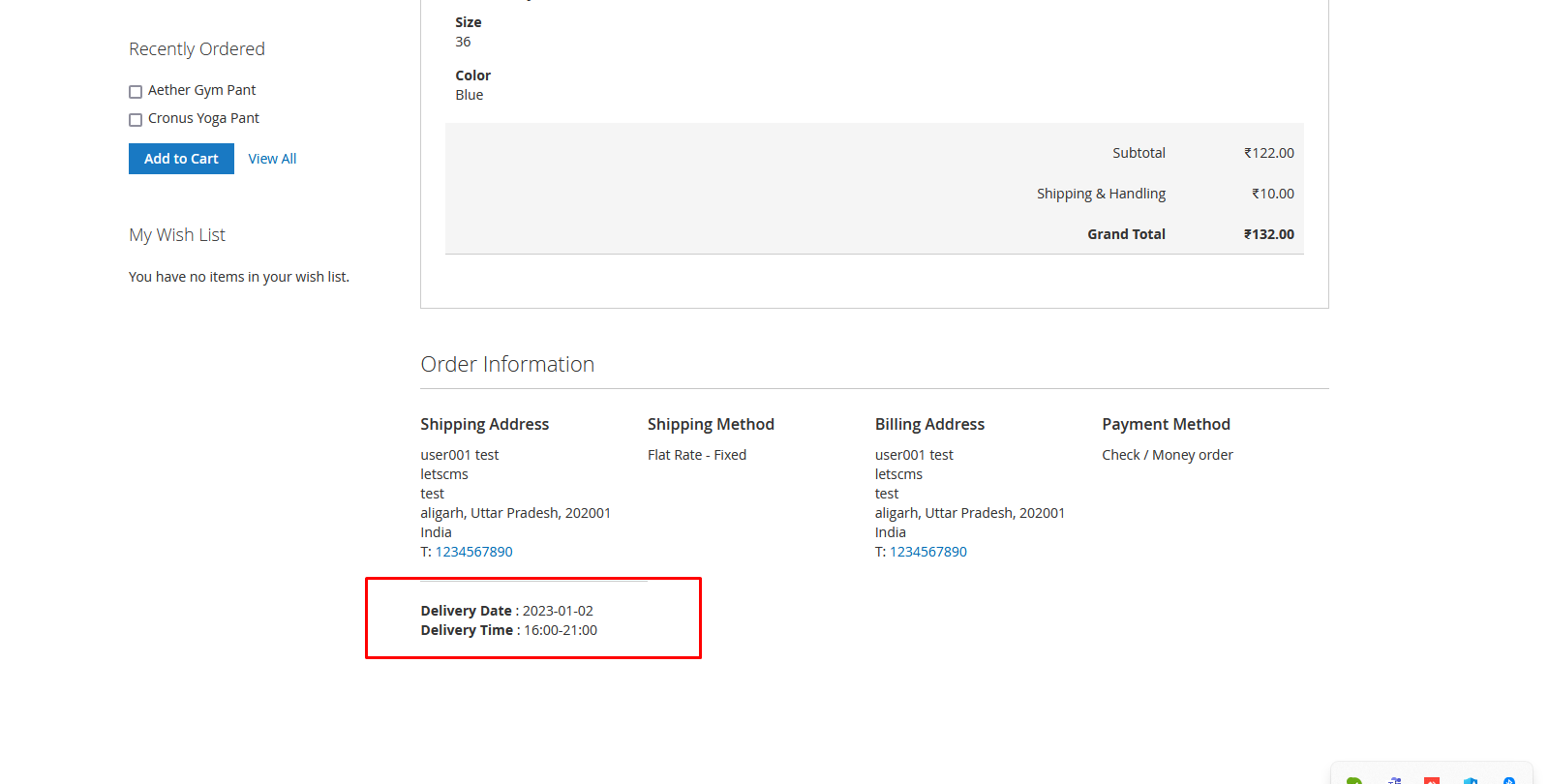Click the Subtotal amount ₹122.00
The height and width of the screenshot is (784, 1549).
click(1268, 153)
